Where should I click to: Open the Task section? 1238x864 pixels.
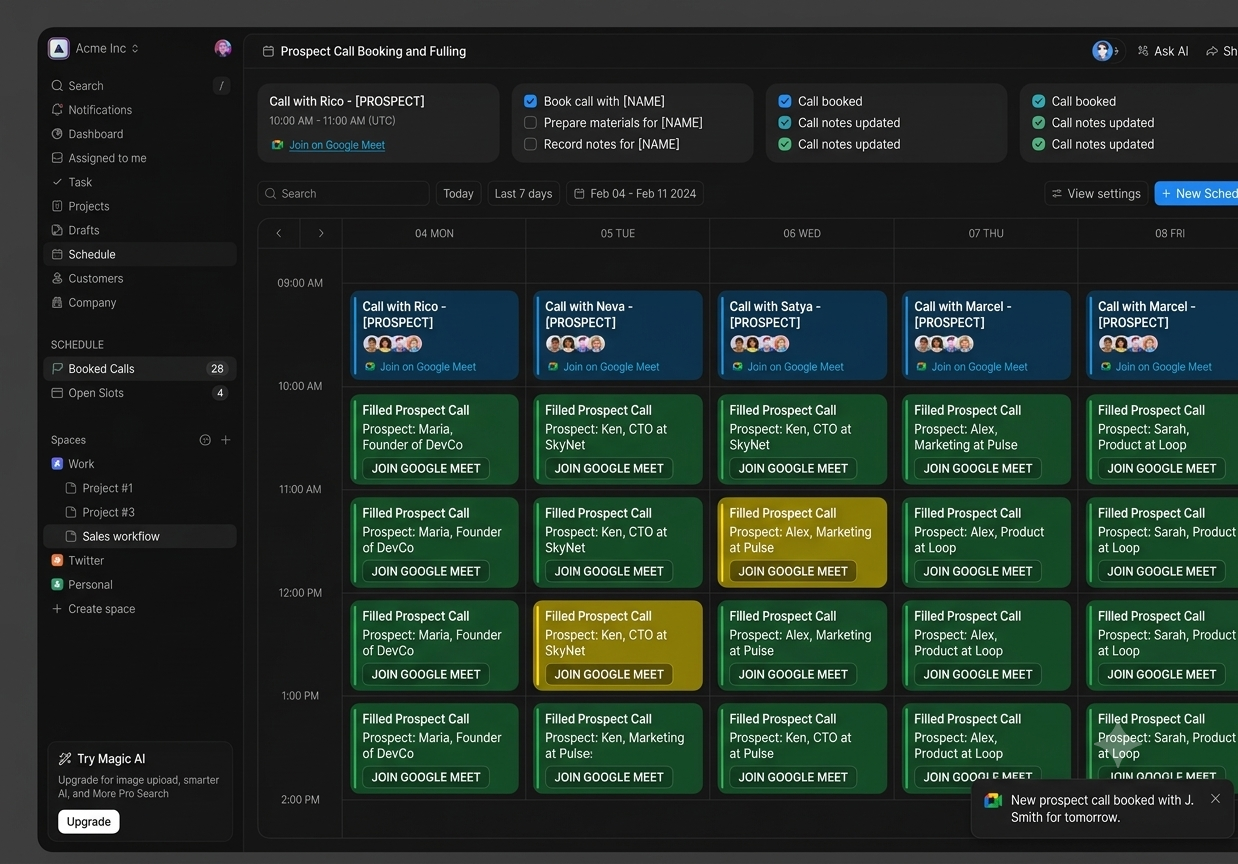tap(140, 182)
